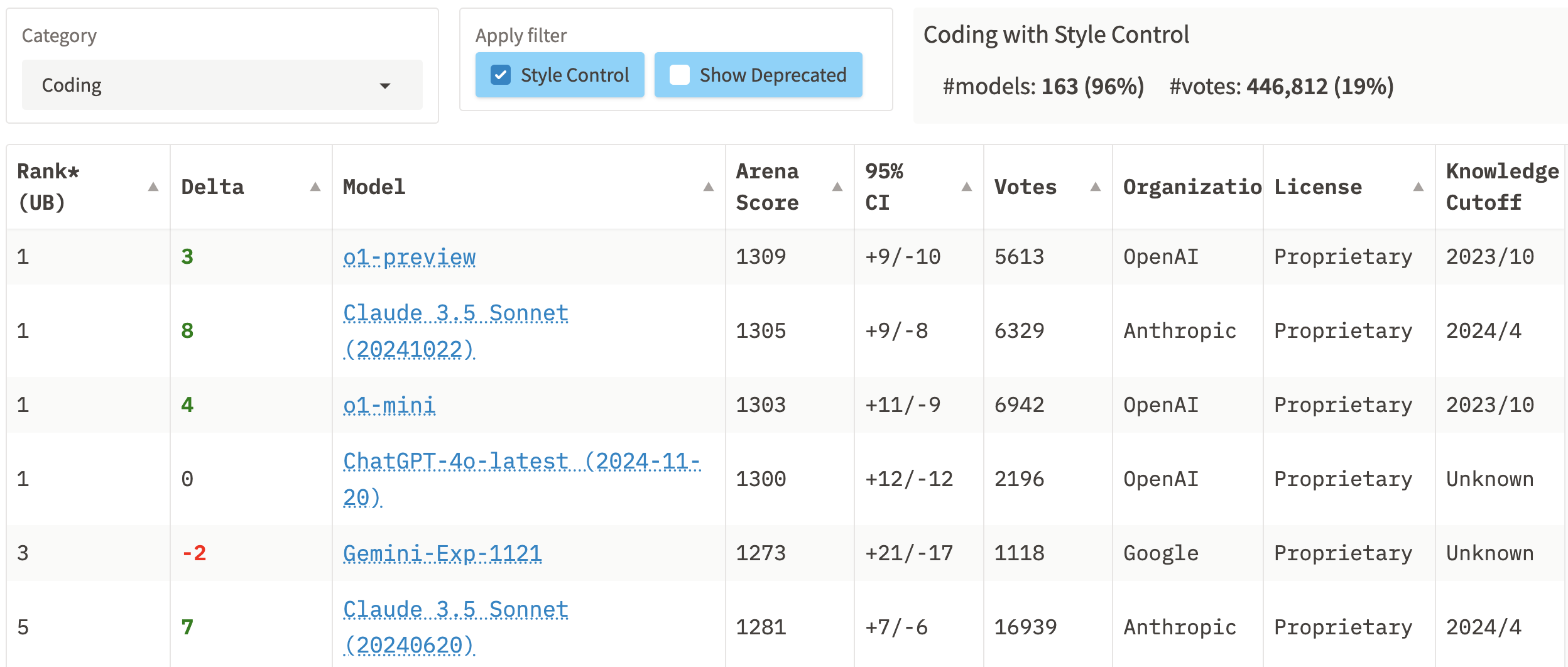Click the 95% CI sort arrow
Image resolution: width=1568 pixels, height=667 pixels.
966,187
